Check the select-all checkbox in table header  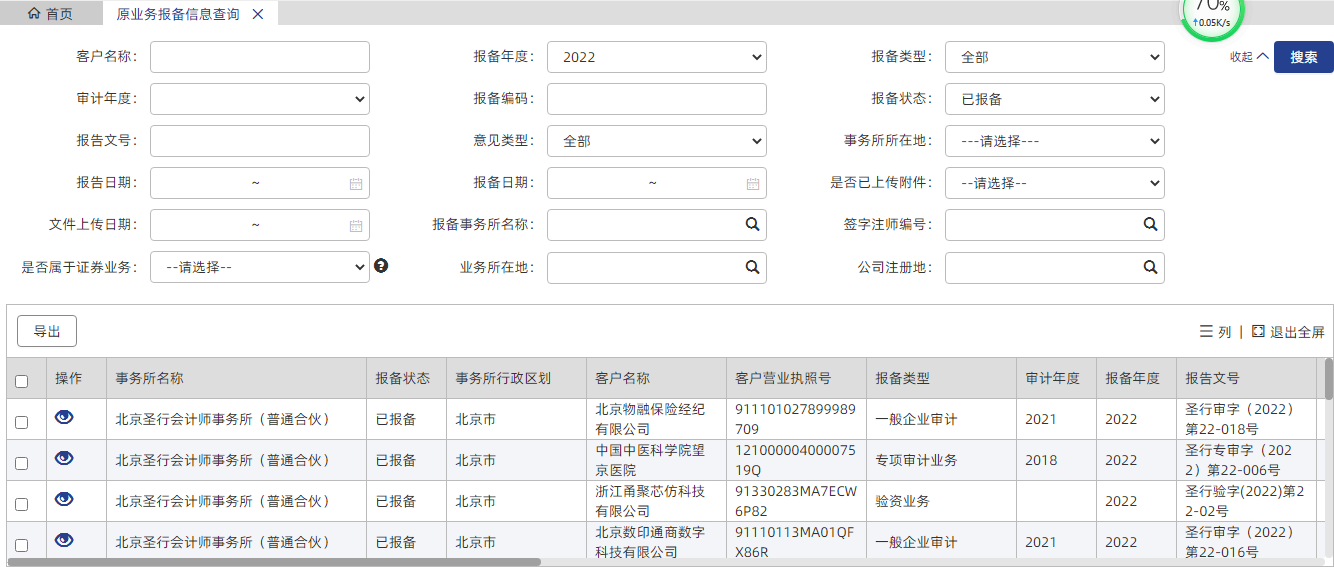pos(22,381)
